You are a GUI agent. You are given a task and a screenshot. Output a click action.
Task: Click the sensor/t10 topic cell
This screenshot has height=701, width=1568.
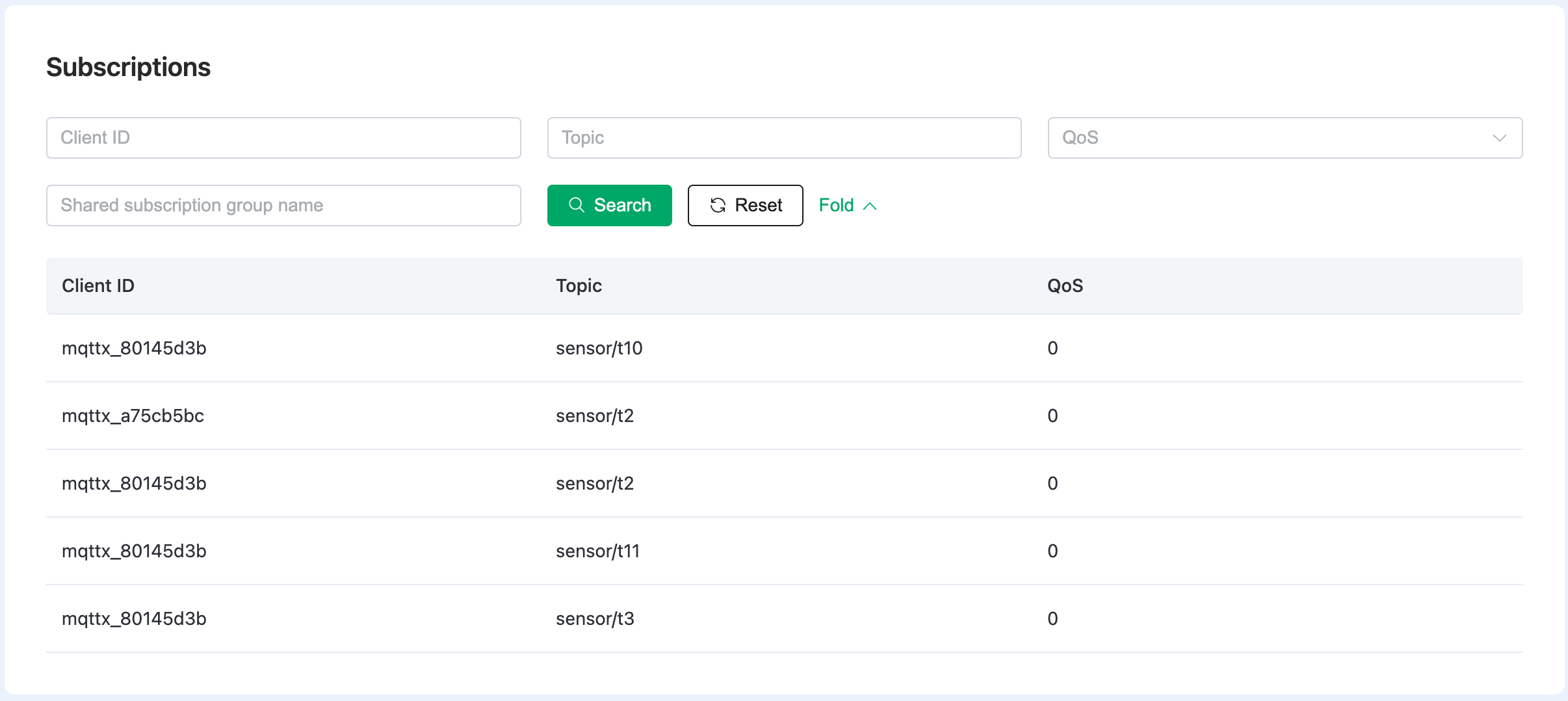click(599, 348)
